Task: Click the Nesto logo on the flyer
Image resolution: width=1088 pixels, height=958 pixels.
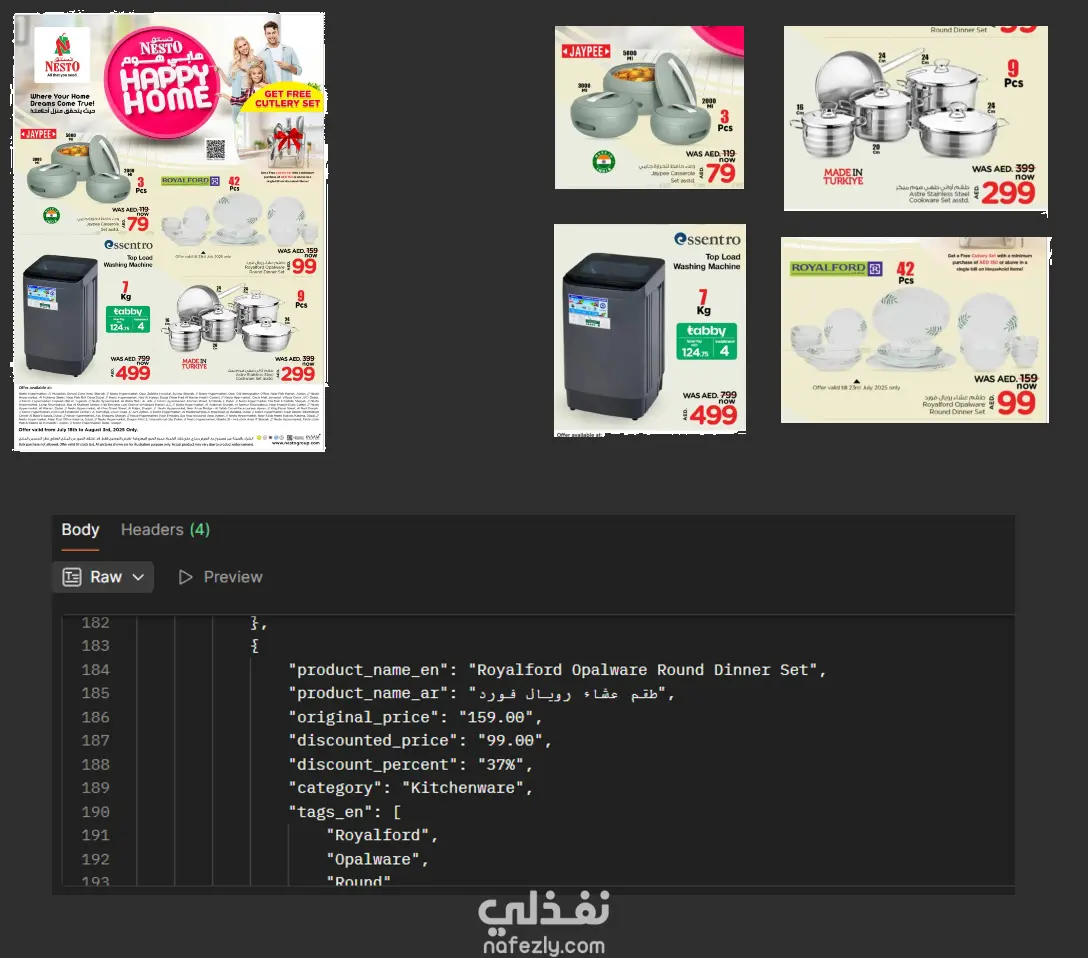Action: (x=62, y=55)
